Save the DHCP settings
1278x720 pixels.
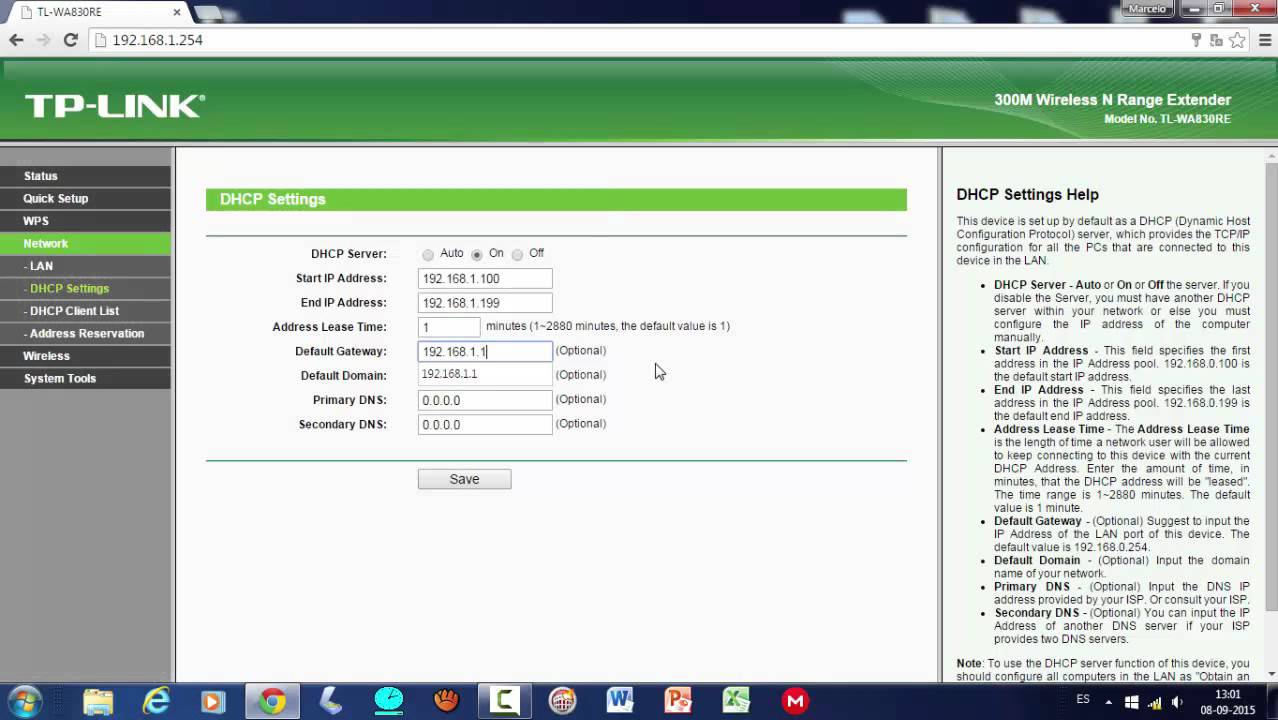pyautogui.click(x=464, y=479)
